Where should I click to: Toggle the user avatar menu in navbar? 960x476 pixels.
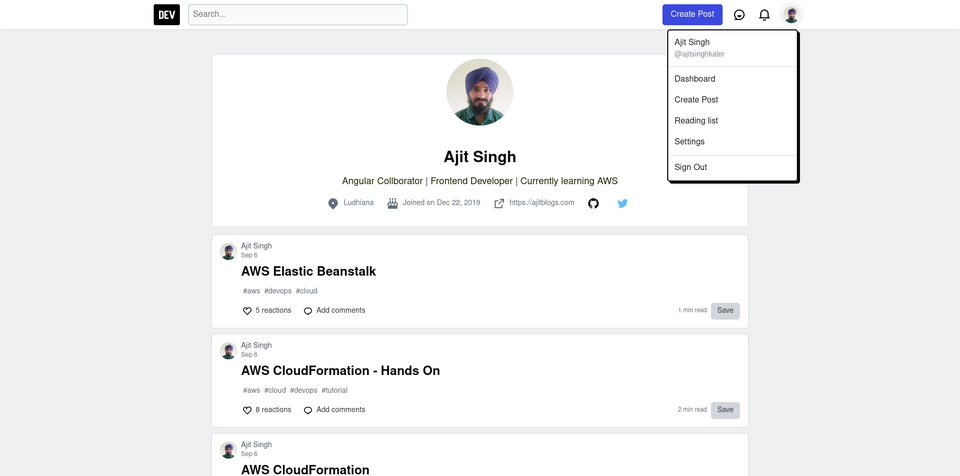tap(792, 15)
